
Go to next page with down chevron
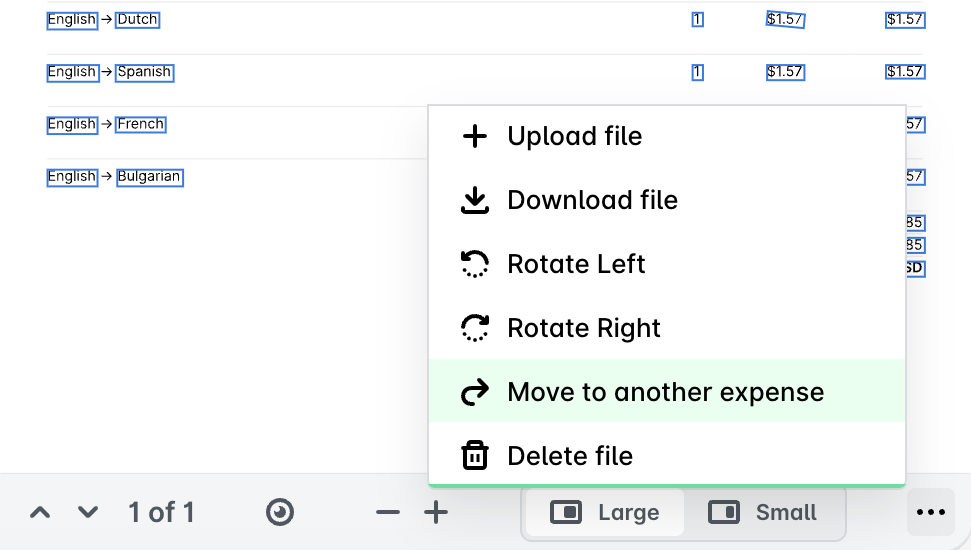(x=88, y=512)
